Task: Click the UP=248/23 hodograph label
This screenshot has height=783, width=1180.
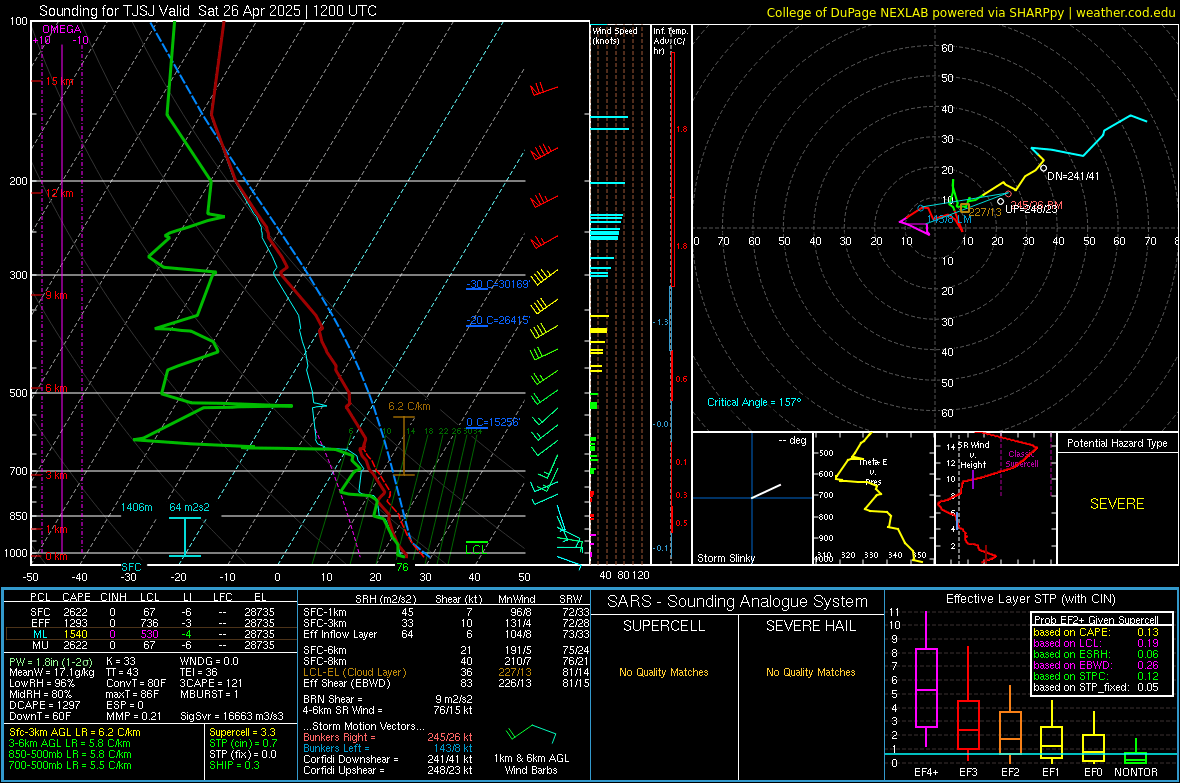Action: pos(1031,209)
